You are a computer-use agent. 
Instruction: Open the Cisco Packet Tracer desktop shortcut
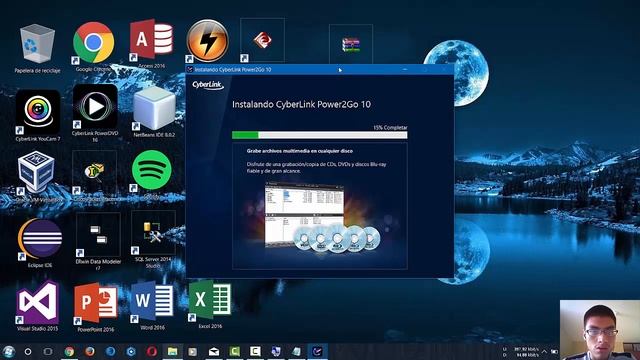(94, 172)
